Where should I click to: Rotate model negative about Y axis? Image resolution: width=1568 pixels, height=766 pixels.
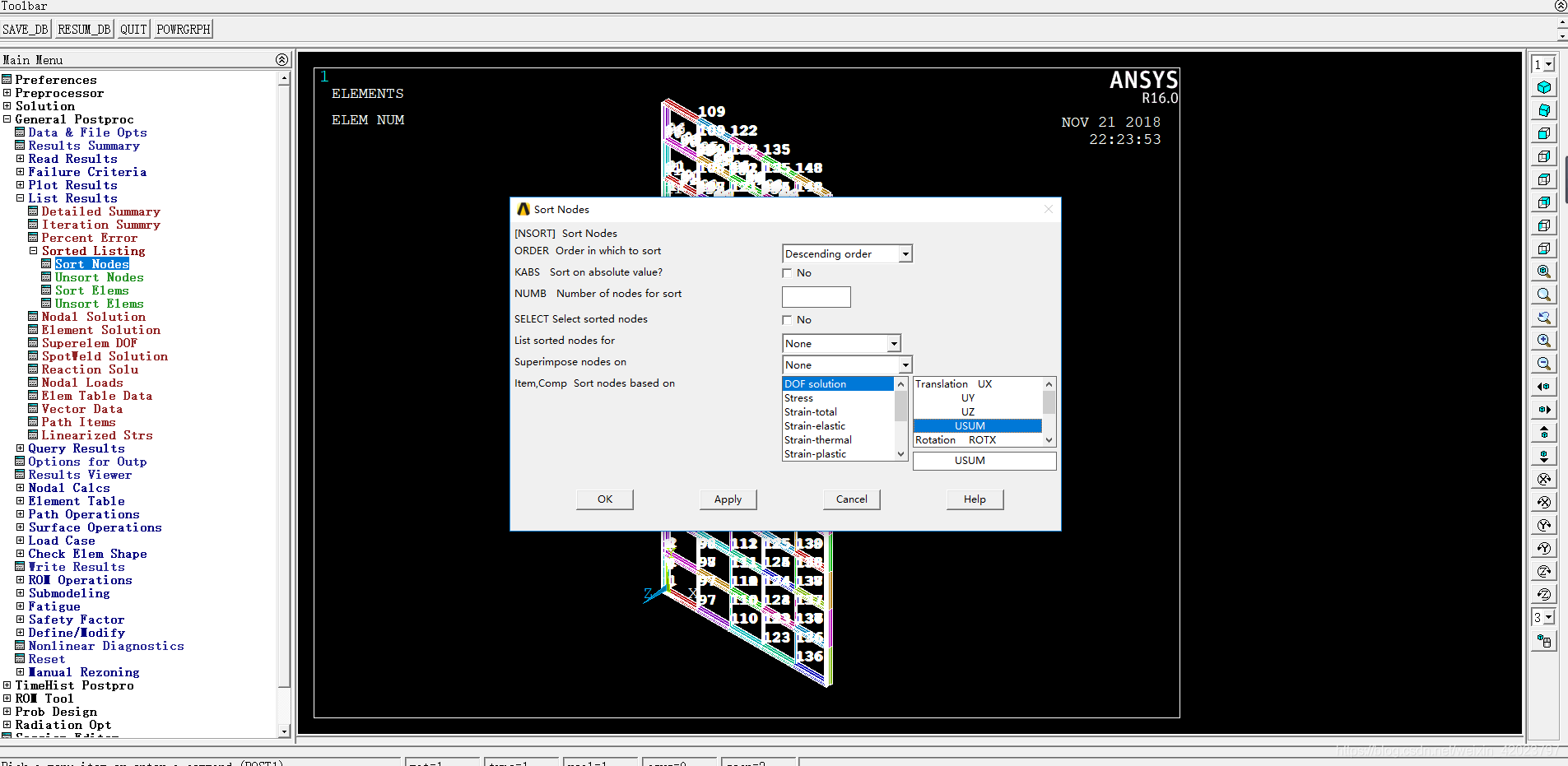tap(1544, 525)
